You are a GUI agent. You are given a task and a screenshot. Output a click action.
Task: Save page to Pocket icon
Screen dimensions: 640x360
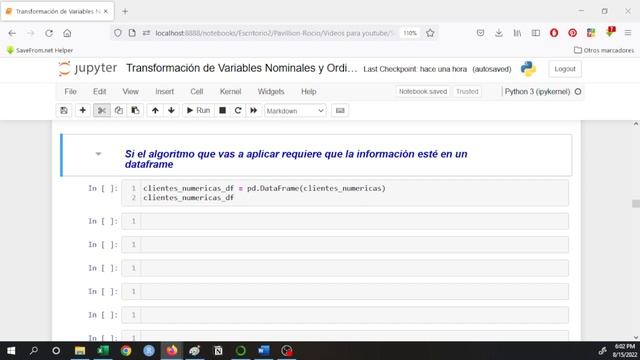point(480,33)
